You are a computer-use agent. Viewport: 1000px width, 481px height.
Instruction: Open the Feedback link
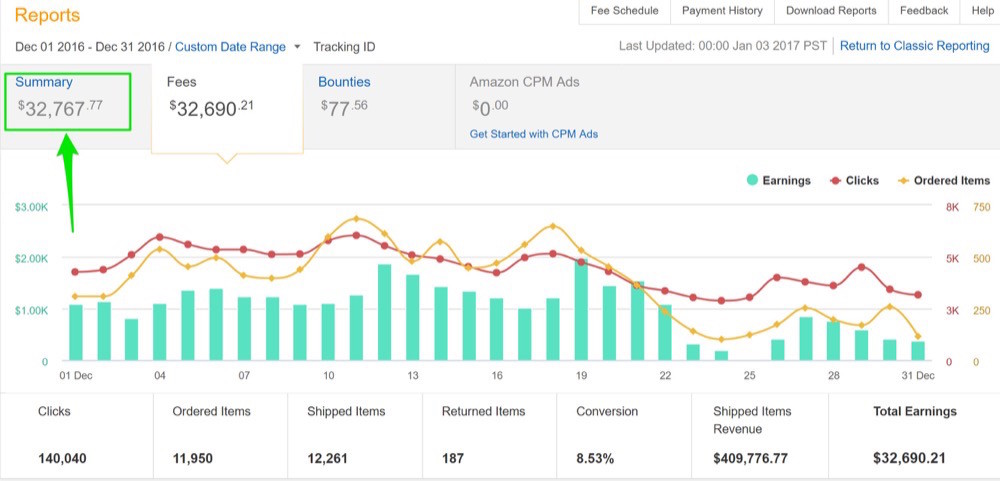point(924,11)
